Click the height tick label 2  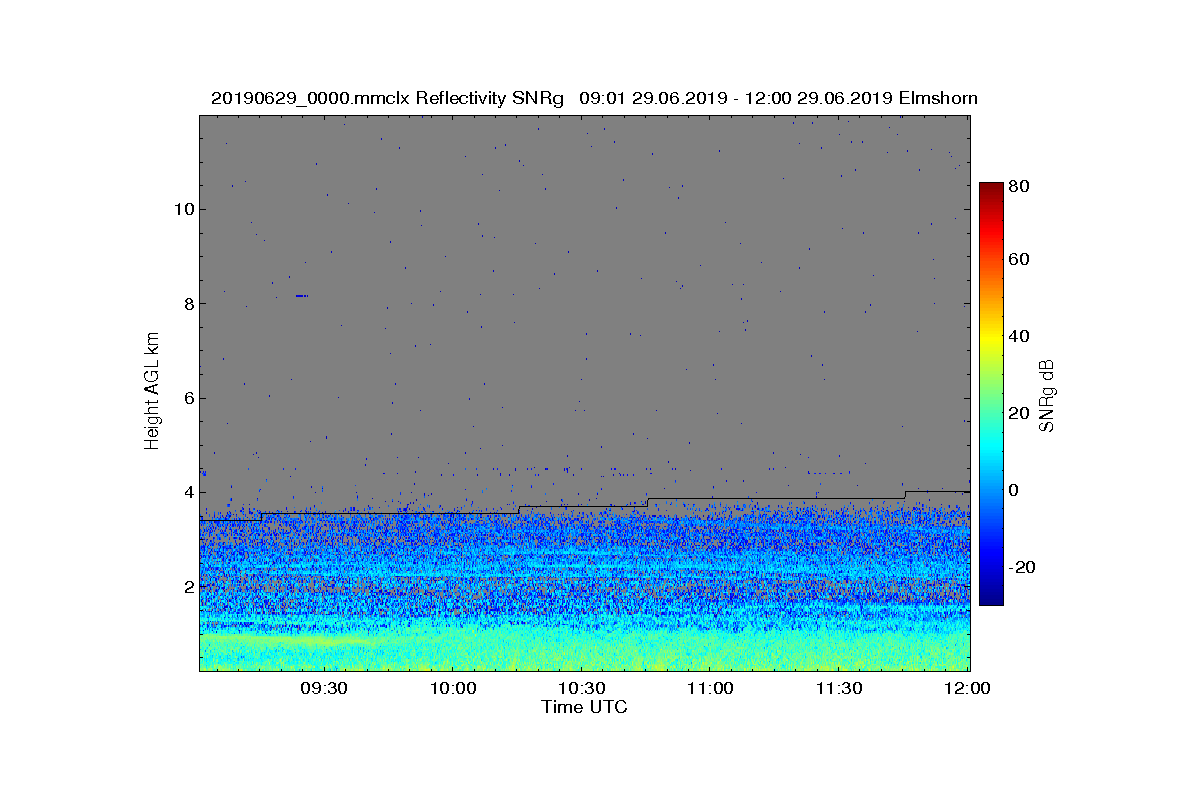(188, 586)
